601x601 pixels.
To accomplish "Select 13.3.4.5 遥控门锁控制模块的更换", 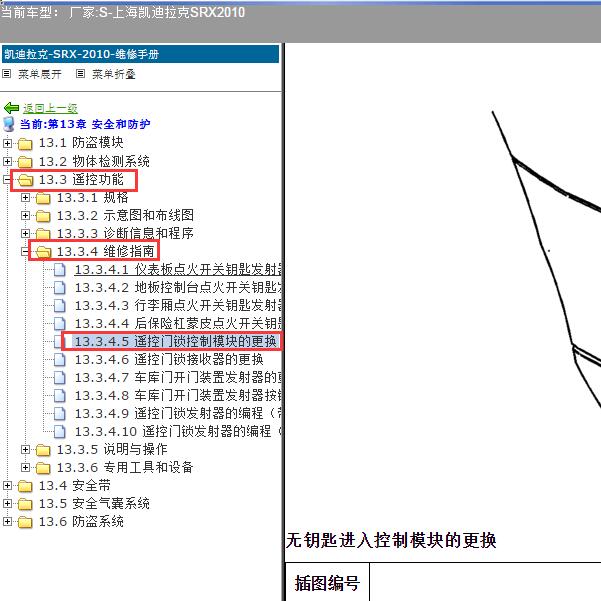I will [175, 342].
